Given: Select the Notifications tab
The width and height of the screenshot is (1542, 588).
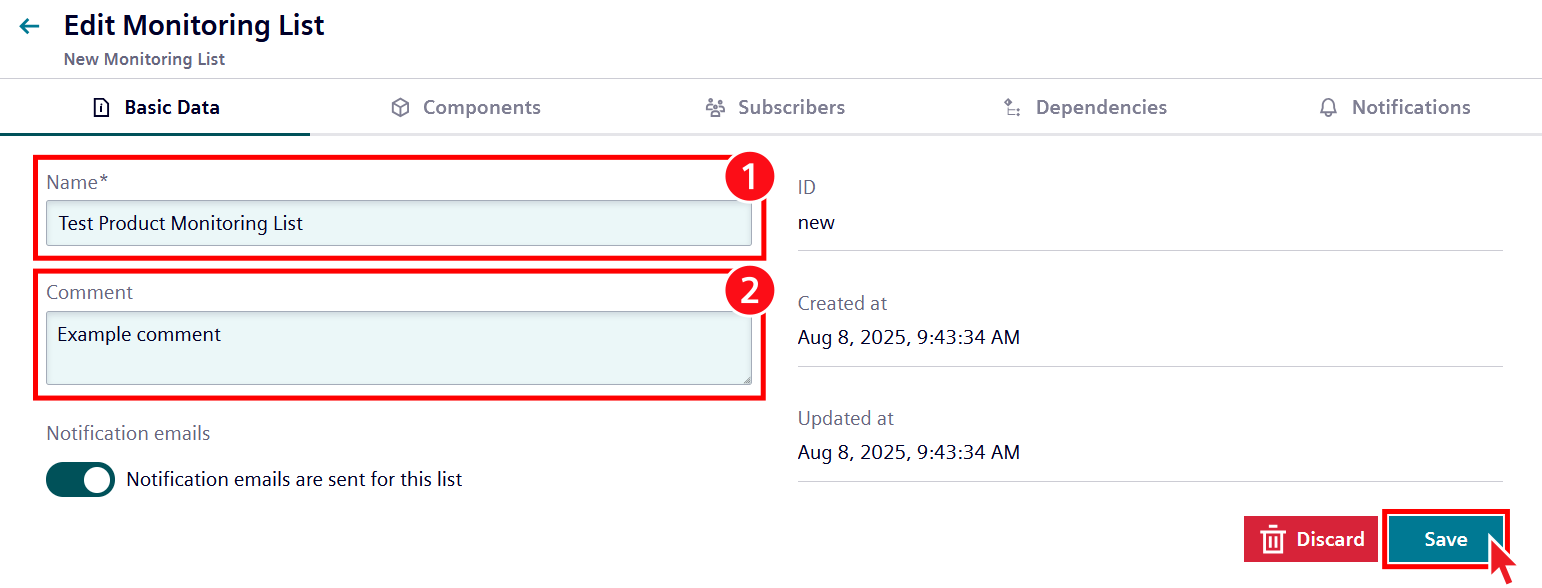Looking at the screenshot, I should (x=1410, y=108).
